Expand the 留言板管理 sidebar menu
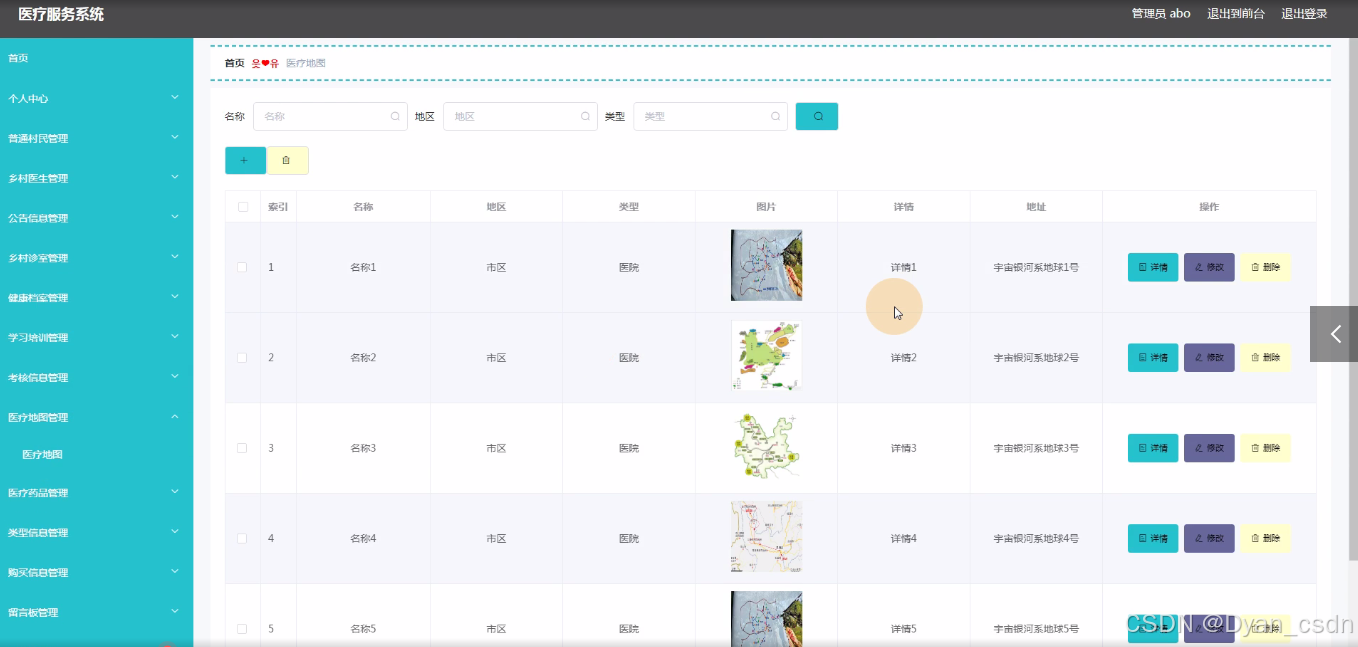Viewport: 1358px width, 647px height. click(x=96, y=613)
